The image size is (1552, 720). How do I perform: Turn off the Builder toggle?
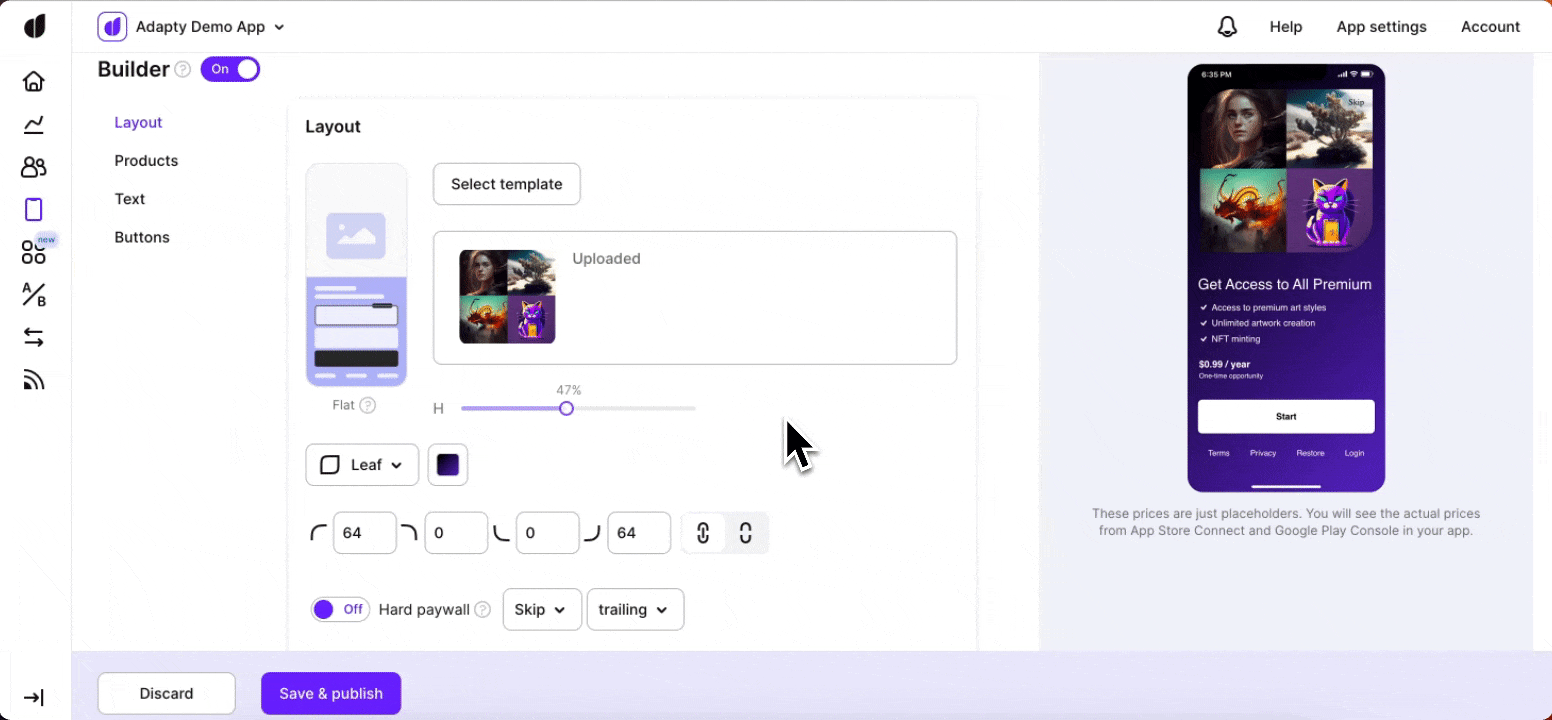(x=230, y=69)
